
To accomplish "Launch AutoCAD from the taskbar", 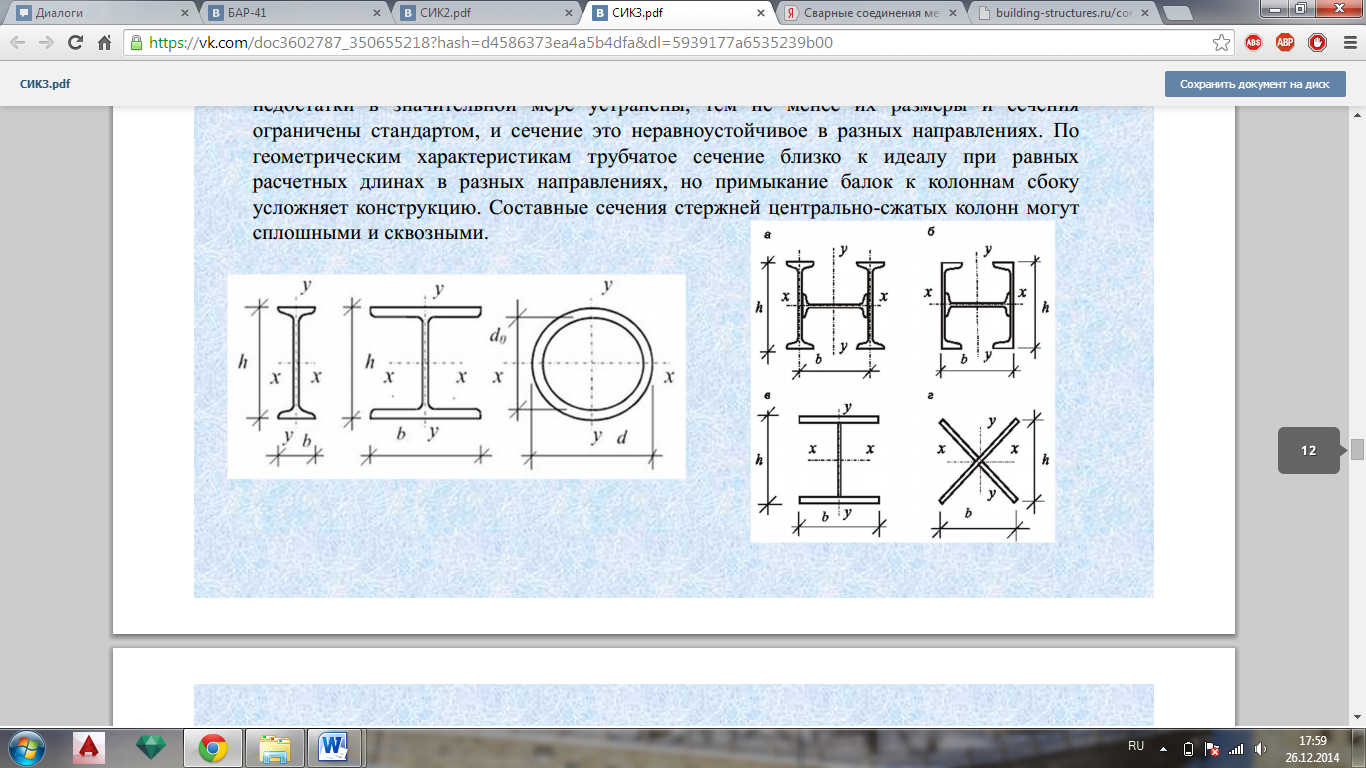I will (x=90, y=747).
